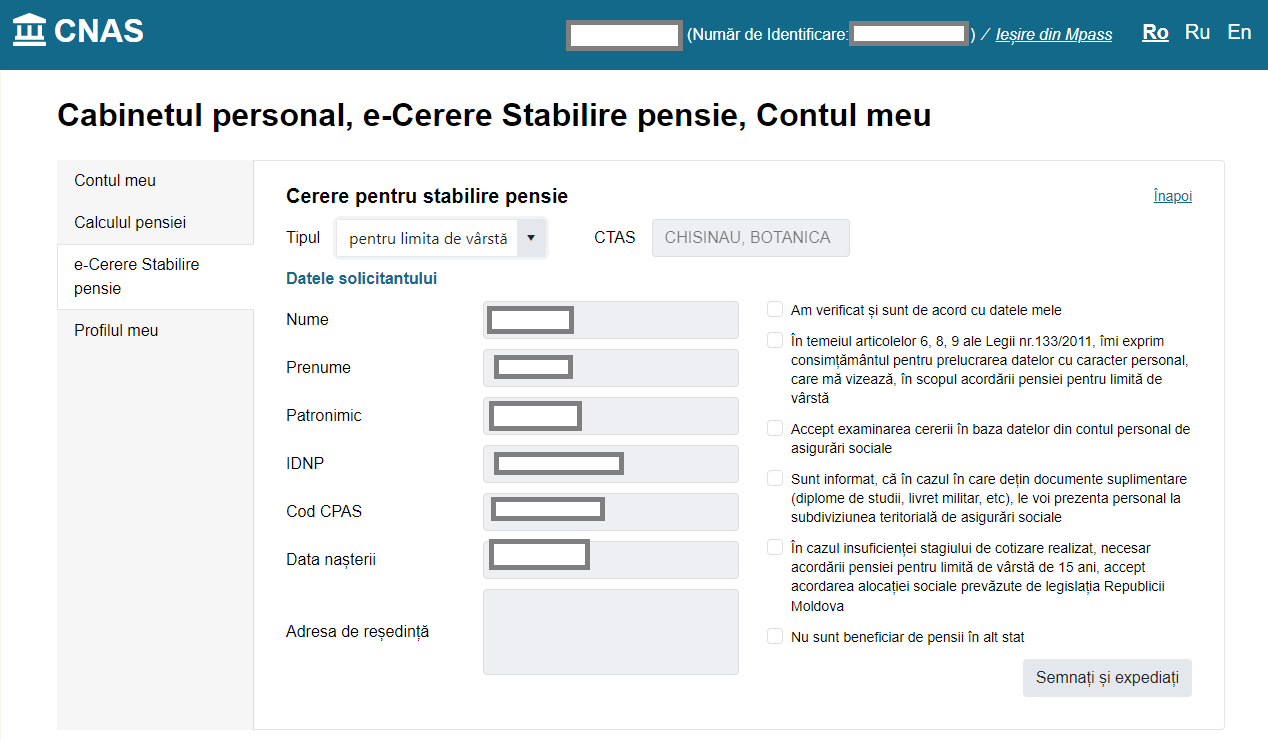
Task: Click the CNAS building logo icon
Action: coord(29,31)
